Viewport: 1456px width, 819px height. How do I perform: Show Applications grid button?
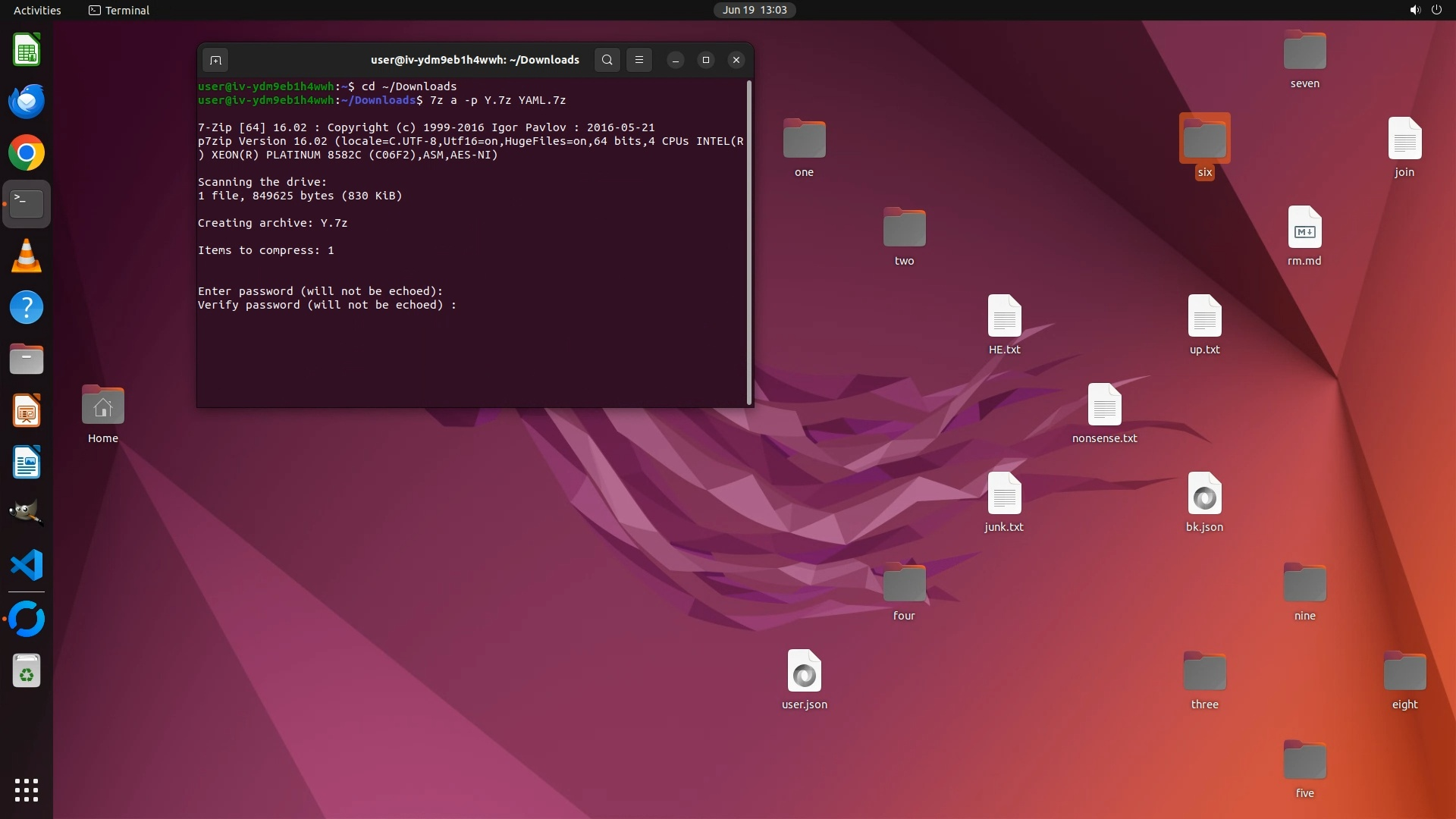click(x=27, y=789)
